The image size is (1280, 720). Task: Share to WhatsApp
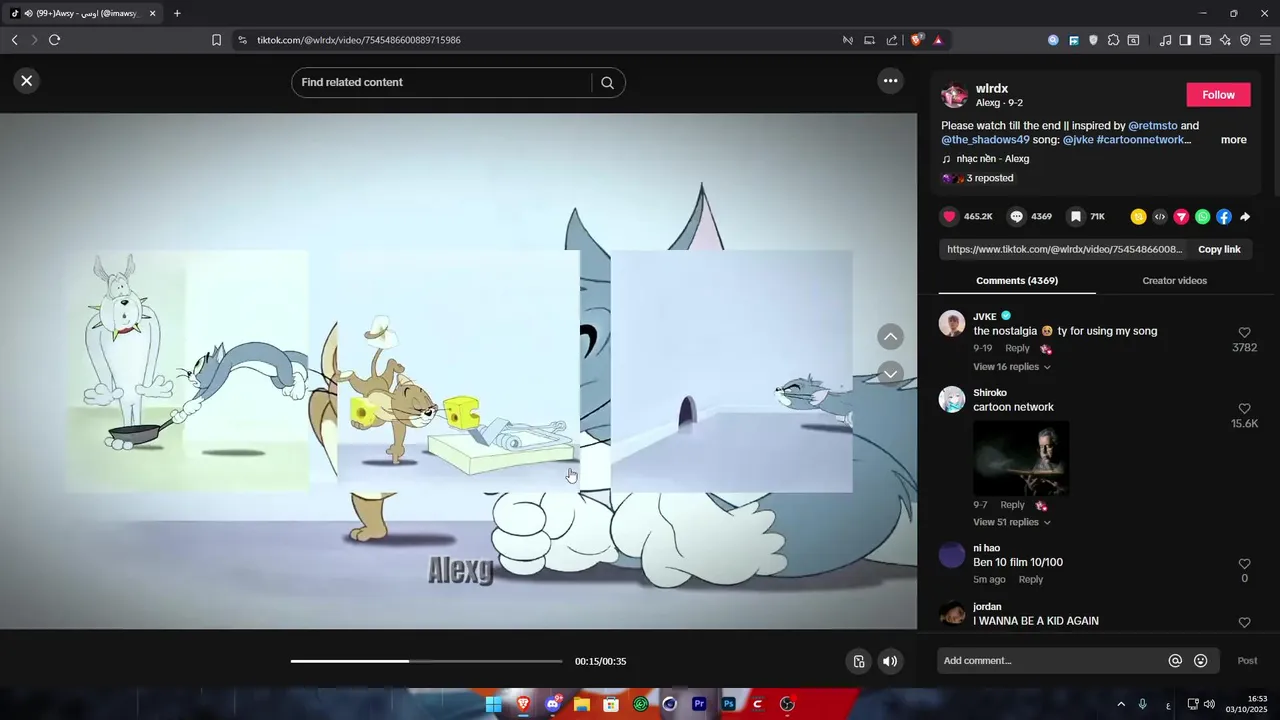1202,217
